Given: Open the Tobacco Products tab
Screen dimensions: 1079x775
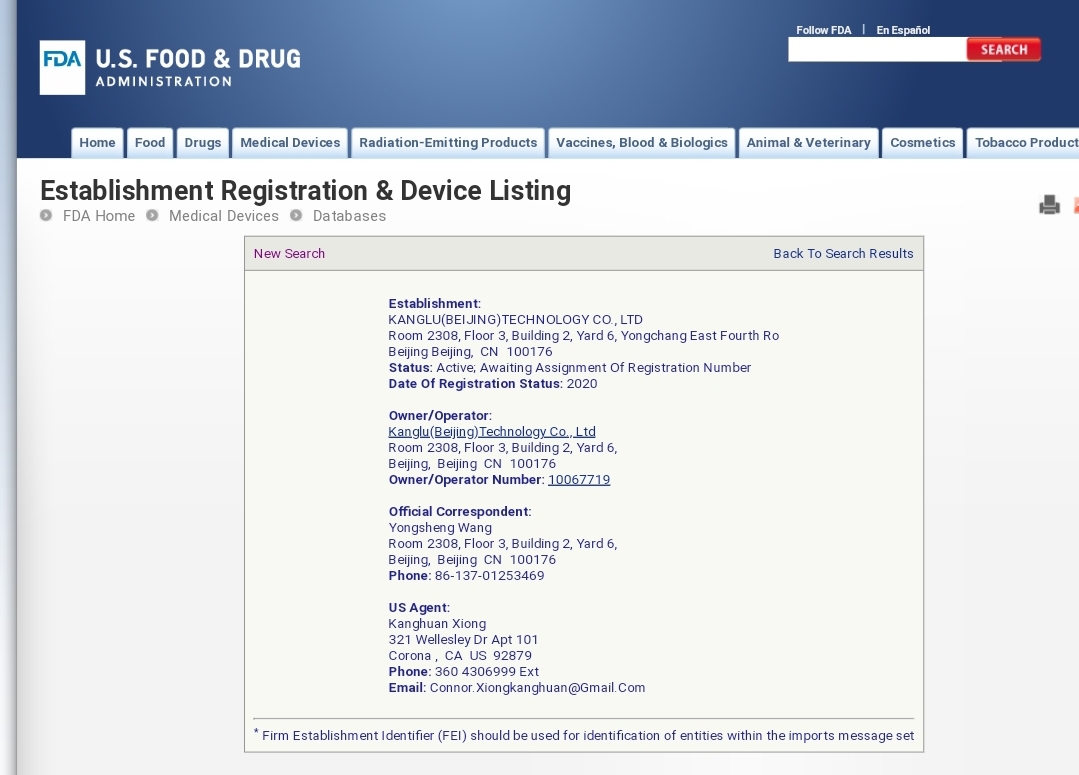Looking at the screenshot, I should 1025,143.
